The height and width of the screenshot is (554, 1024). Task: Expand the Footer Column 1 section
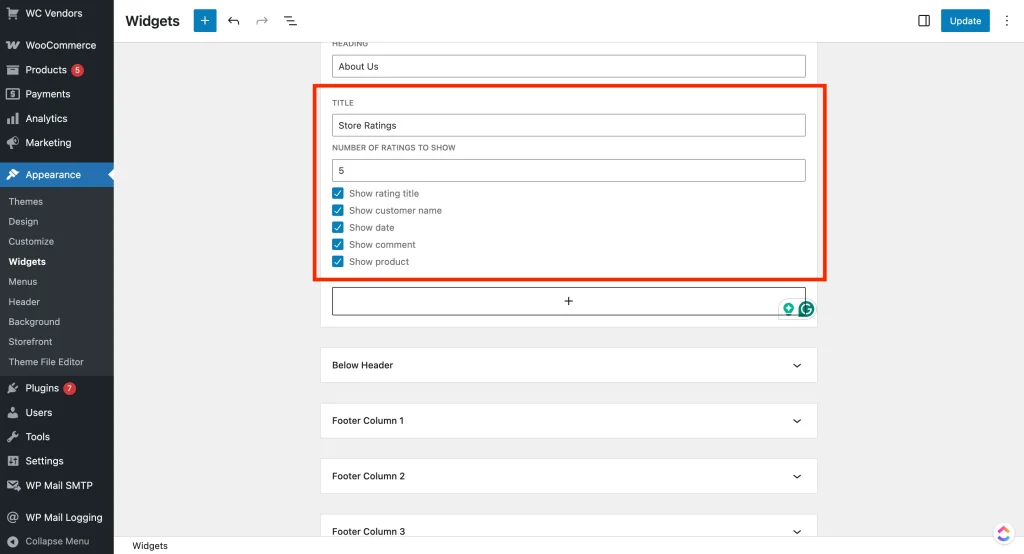tap(796, 421)
